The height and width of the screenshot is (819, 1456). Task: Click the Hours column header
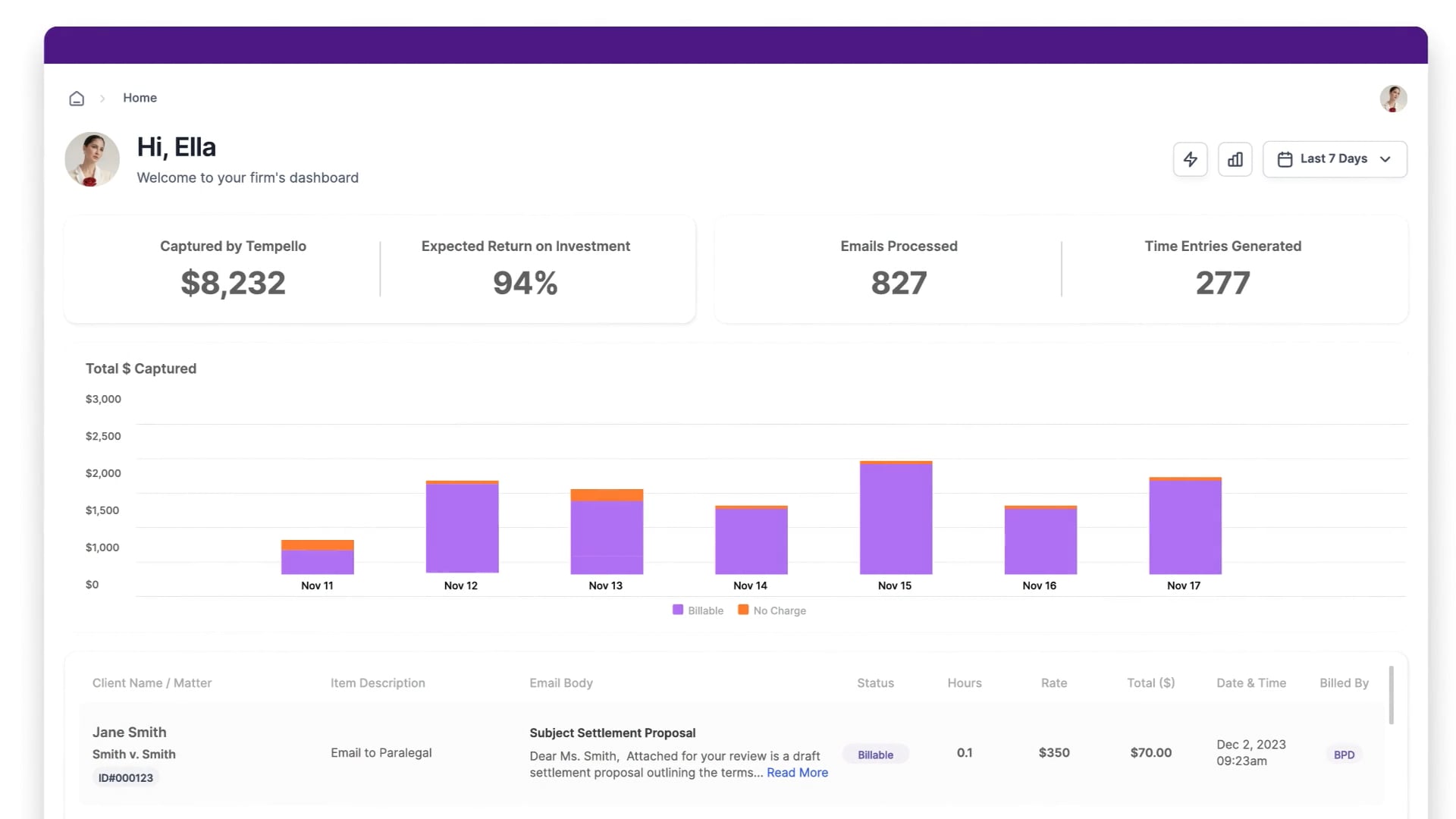click(964, 682)
